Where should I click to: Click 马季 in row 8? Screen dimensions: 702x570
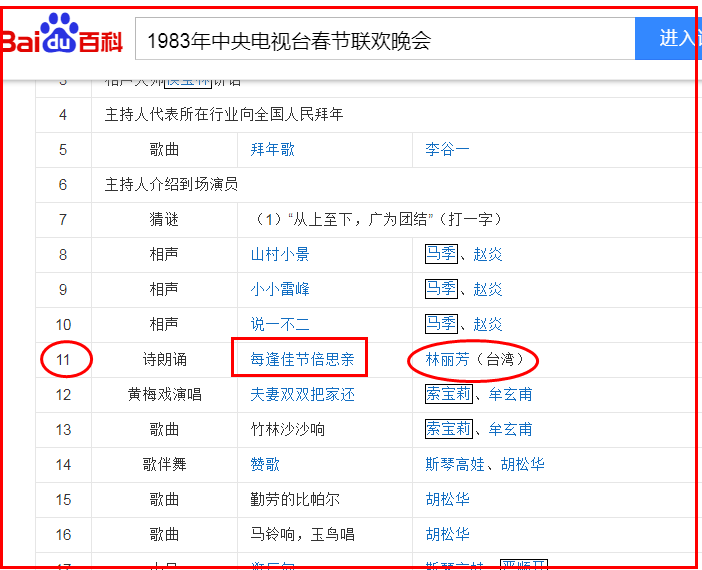point(441,254)
